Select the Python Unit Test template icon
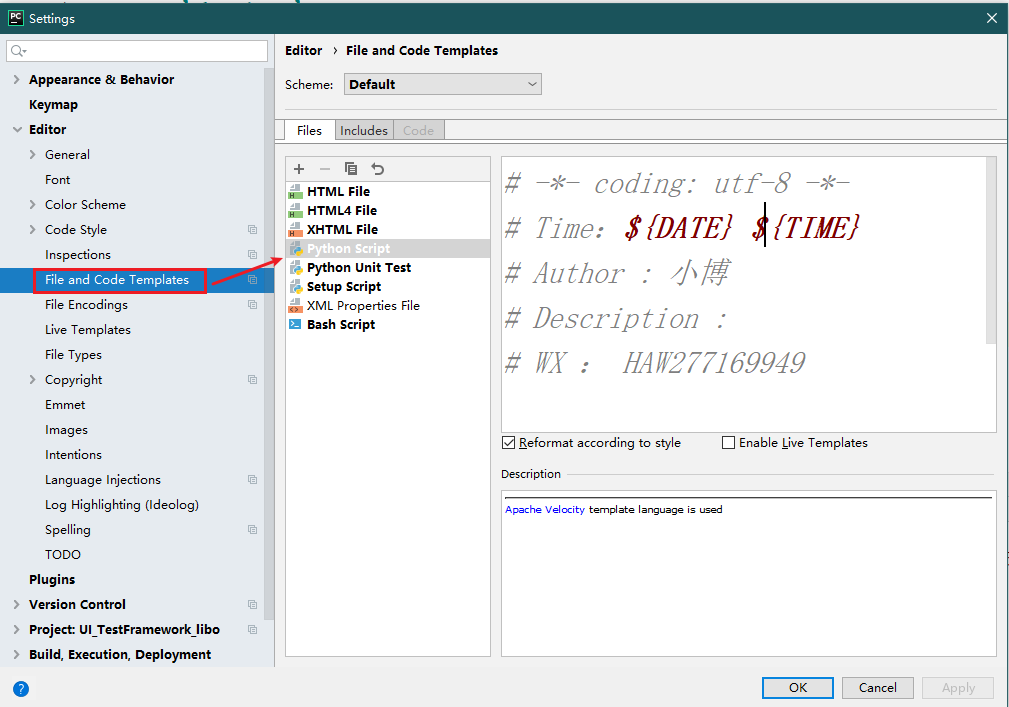Viewport: 1009px width, 707px height. click(x=295, y=268)
